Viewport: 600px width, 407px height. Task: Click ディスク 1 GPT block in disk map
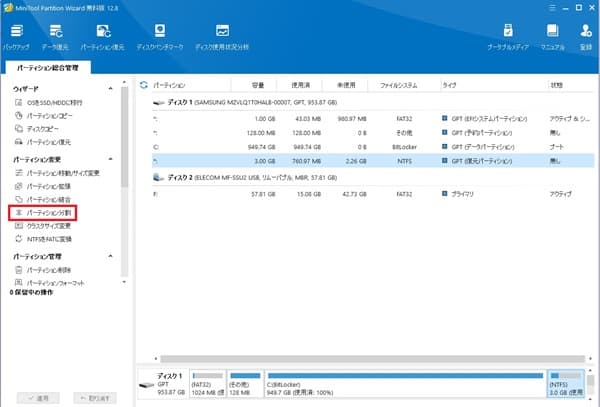click(163, 384)
